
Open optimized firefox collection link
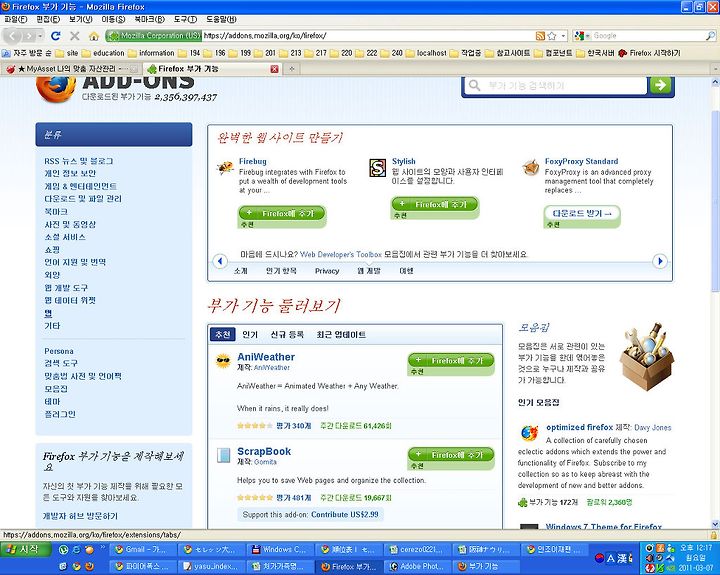579,427
